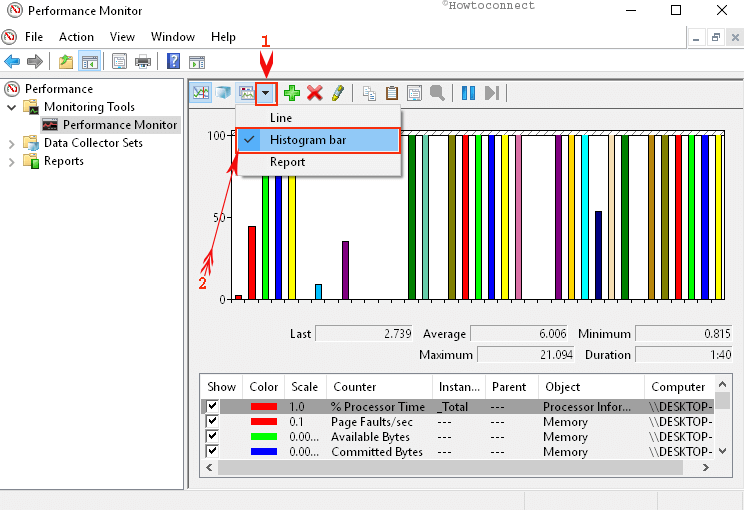Select Monitoring Tools in the tree
This screenshot has width=744, height=510.
click(89, 107)
